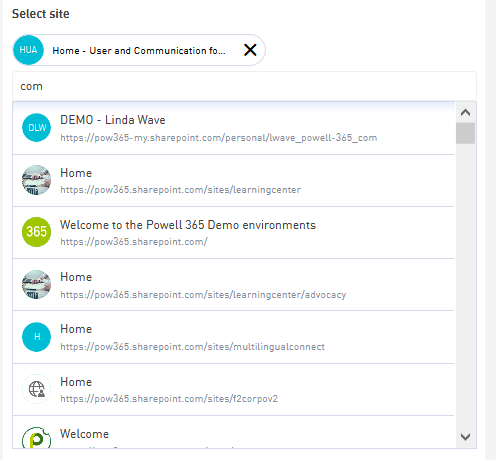Viewport: 496px width, 460px height.
Task: Click the selected site chip label 'Home - User and Communication fo...'
Action: tap(139, 51)
